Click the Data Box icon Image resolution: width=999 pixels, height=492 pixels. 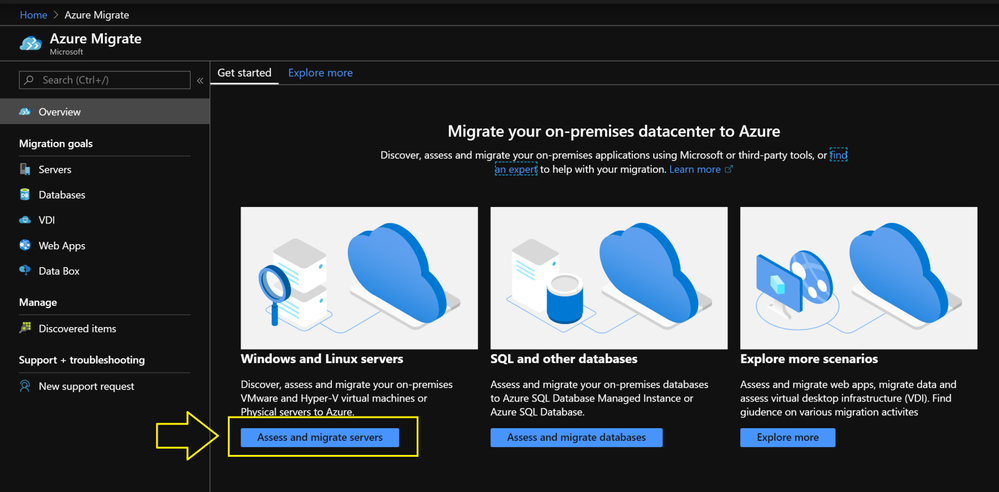point(25,270)
